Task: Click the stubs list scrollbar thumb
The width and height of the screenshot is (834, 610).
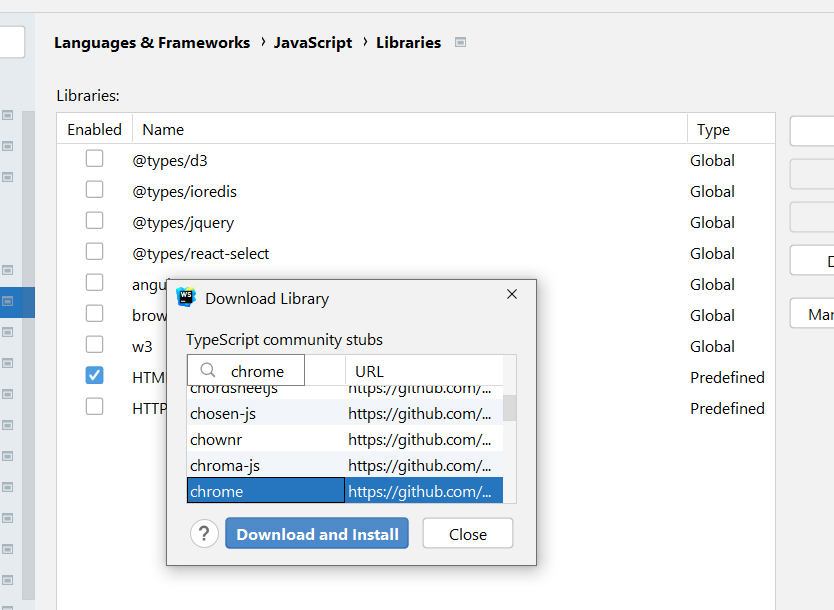Action: pyautogui.click(x=510, y=408)
